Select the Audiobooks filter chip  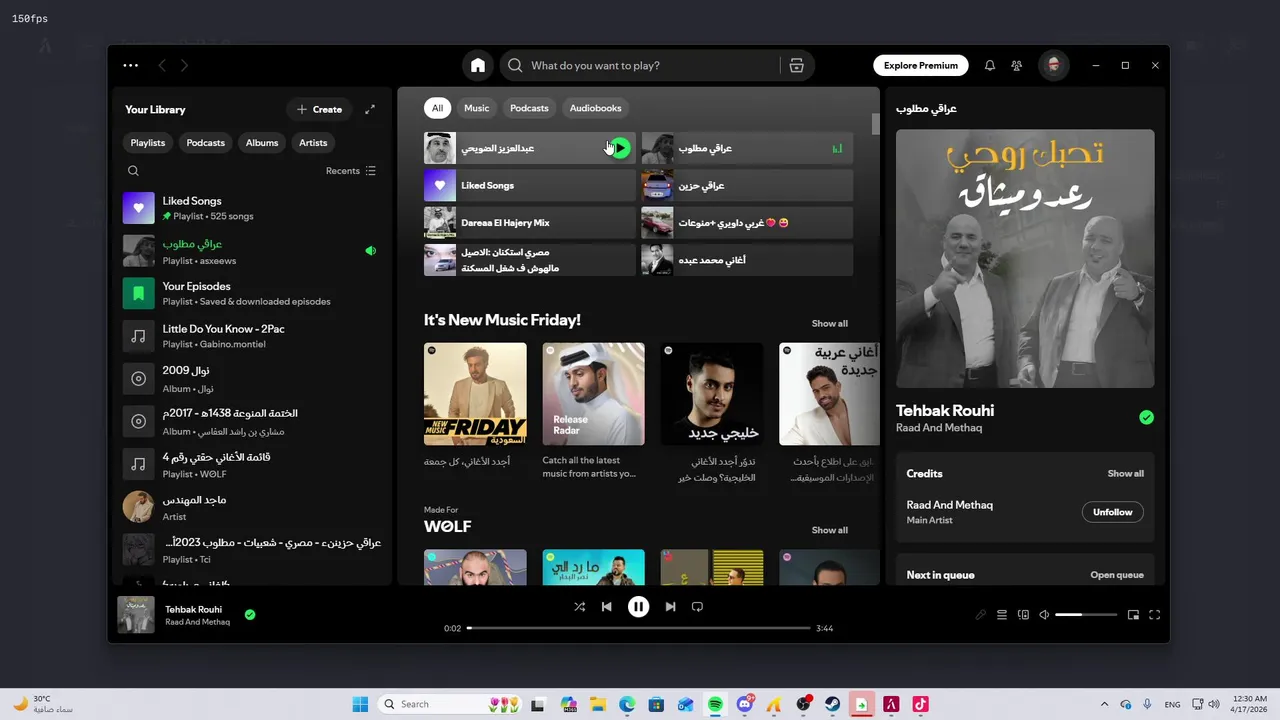pyautogui.click(x=595, y=108)
